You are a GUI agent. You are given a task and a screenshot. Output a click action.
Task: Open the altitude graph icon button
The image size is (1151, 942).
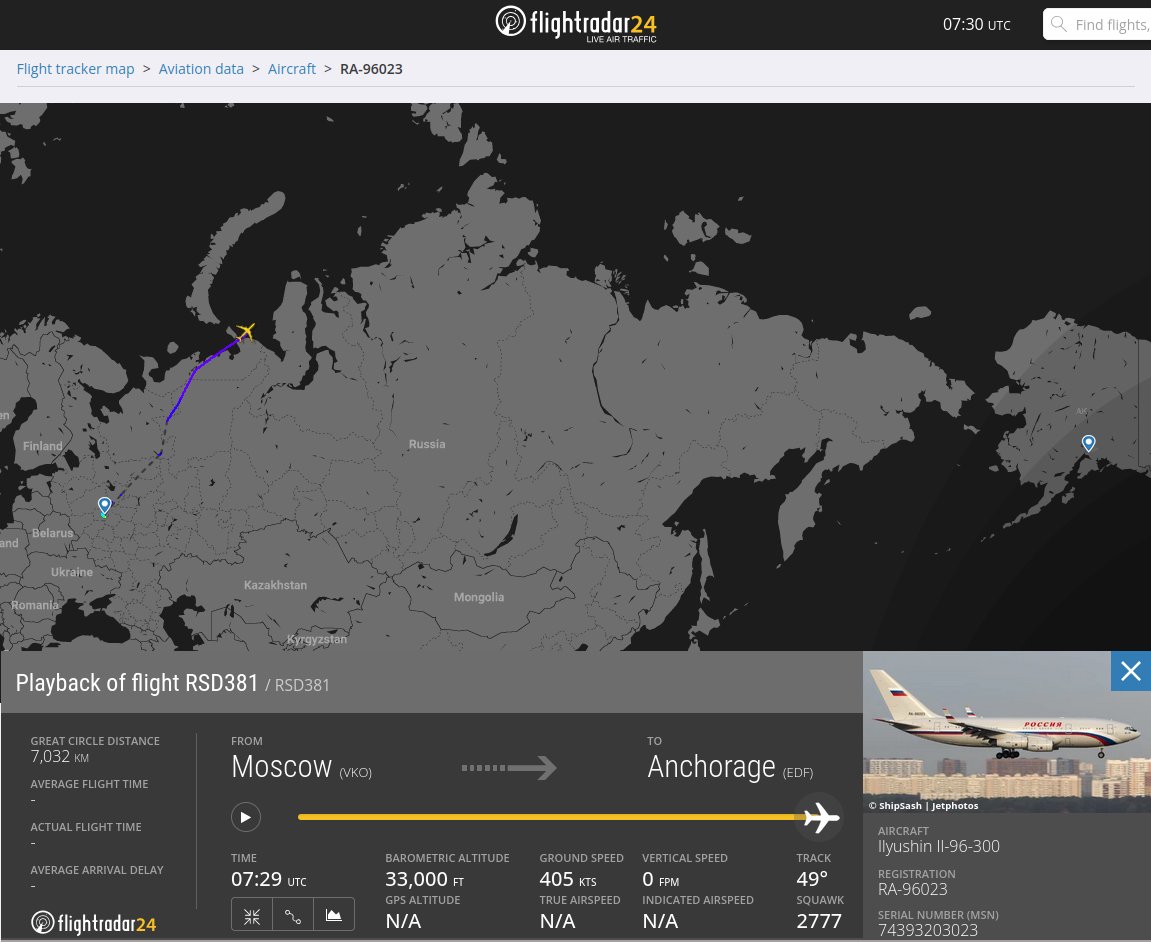(x=334, y=916)
